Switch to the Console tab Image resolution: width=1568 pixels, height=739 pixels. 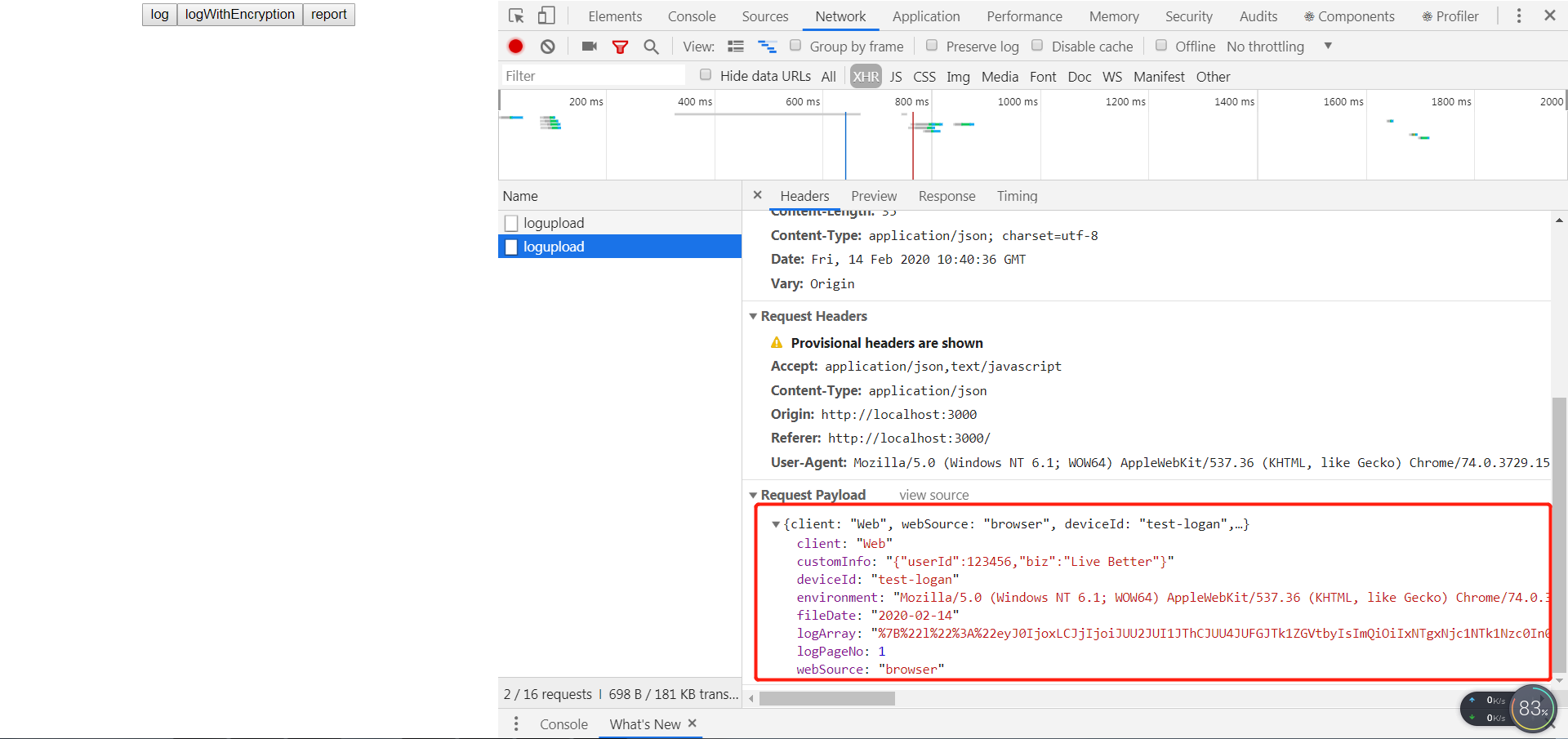pos(692,16)
